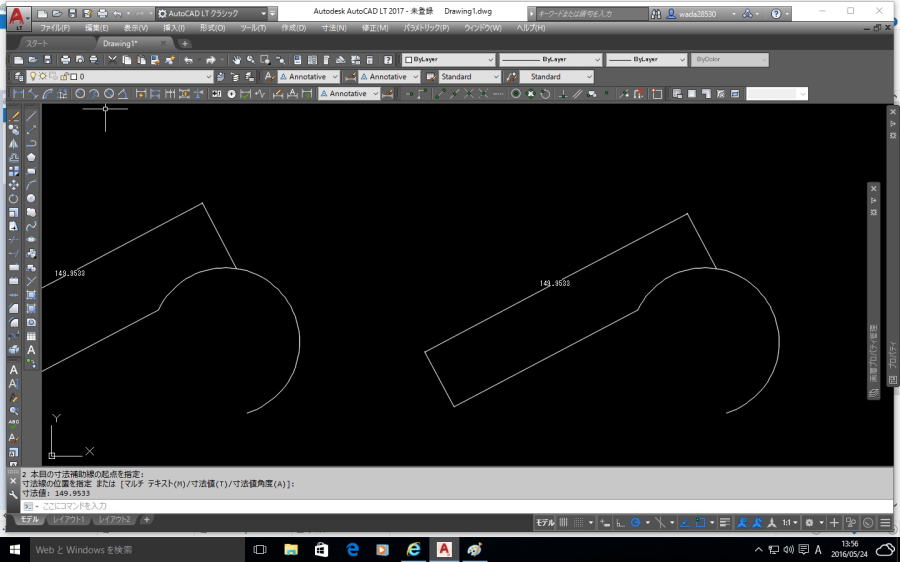Select the Polygon draw tool
Viewport: 900px width, 562px height.
click(31, 157)
